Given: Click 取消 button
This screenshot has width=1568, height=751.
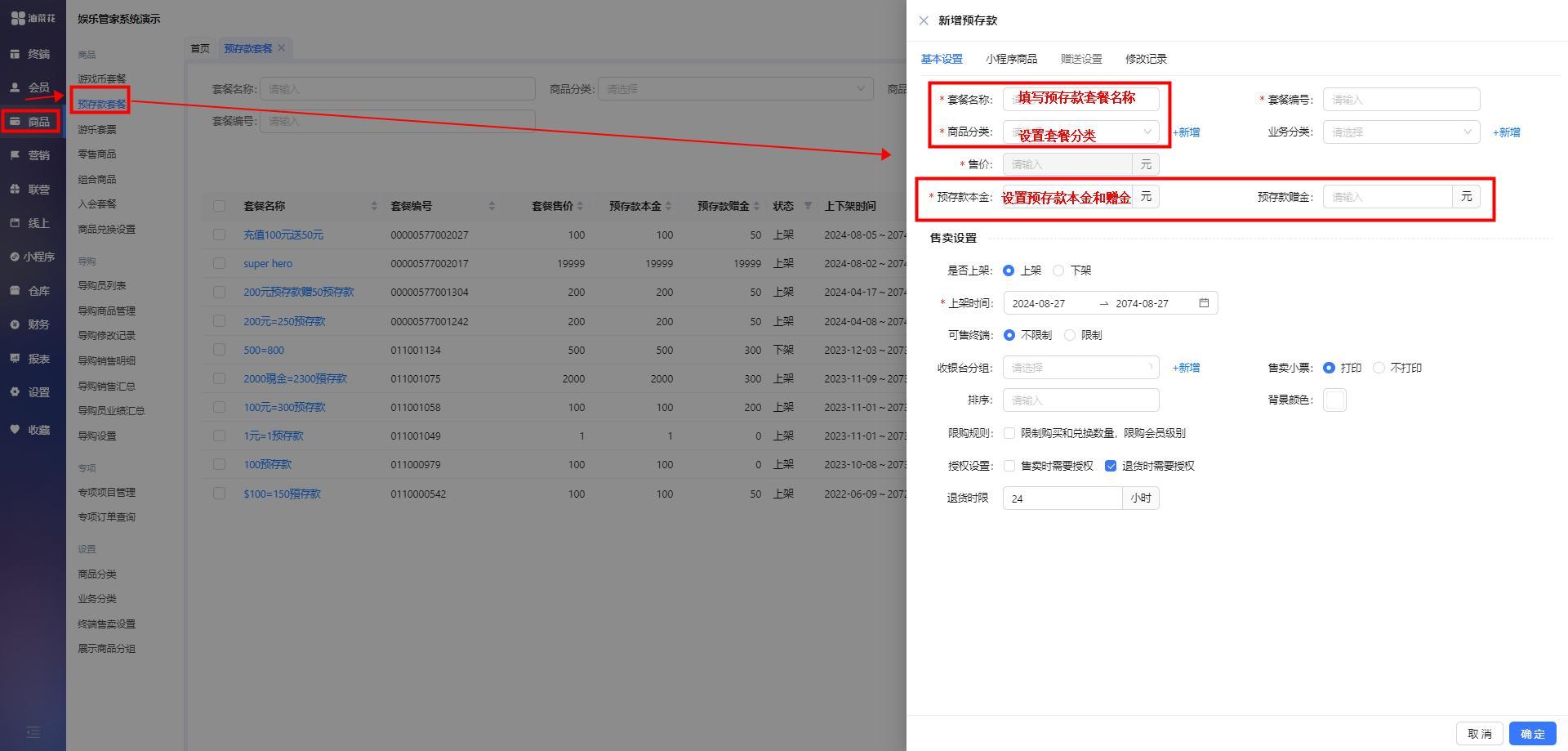Looking at the screenshot, I should [x=1479, y=734].
